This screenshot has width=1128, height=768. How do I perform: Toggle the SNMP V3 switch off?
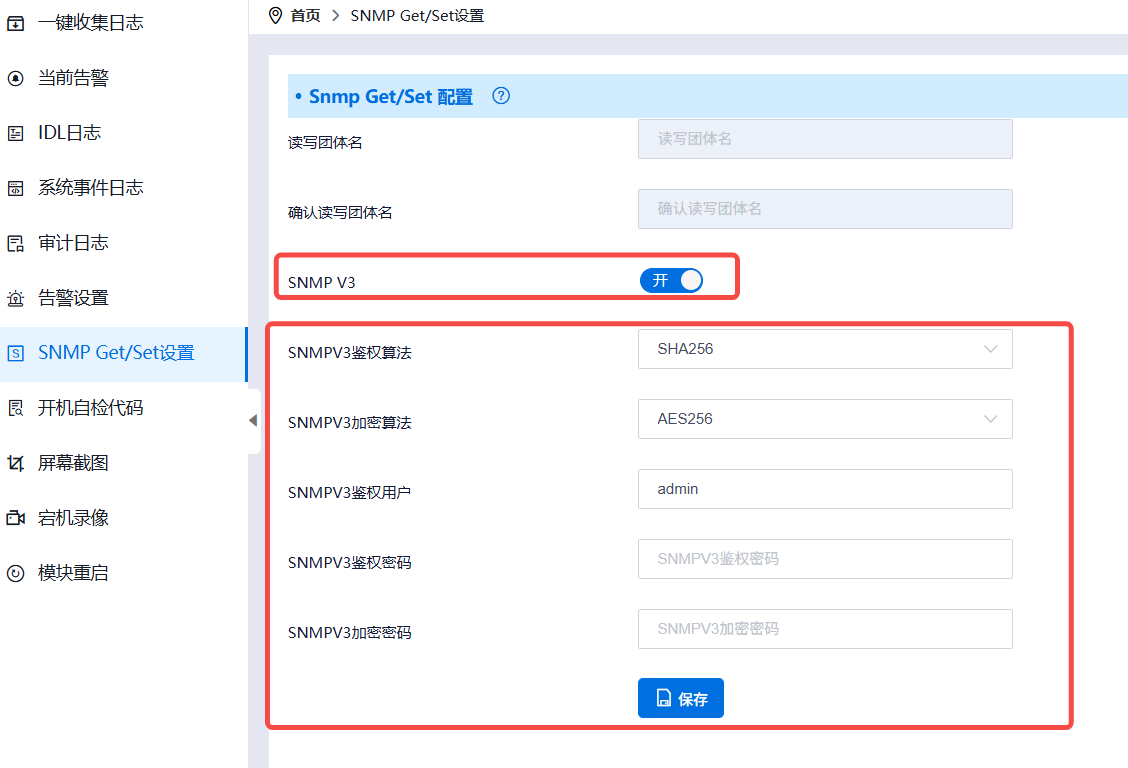coord(671,281)
